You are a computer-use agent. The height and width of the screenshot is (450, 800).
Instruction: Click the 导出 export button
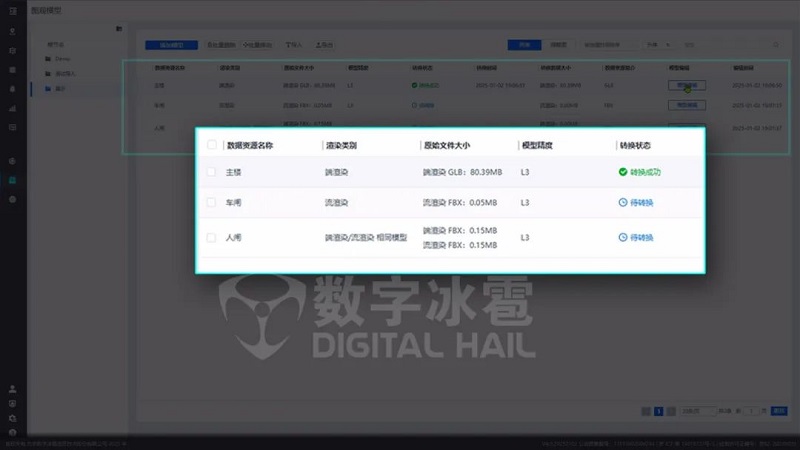(324, 45)
